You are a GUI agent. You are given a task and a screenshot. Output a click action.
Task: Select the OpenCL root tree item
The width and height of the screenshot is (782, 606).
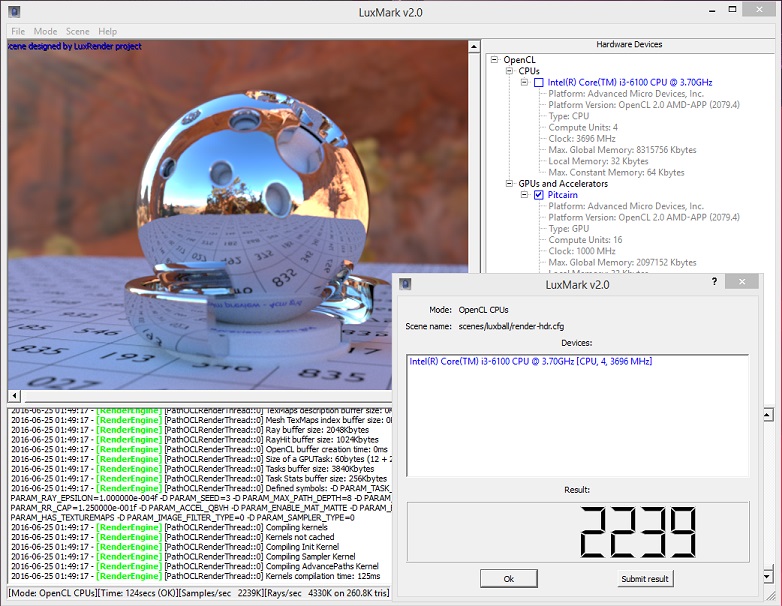[x=519, y=59]
